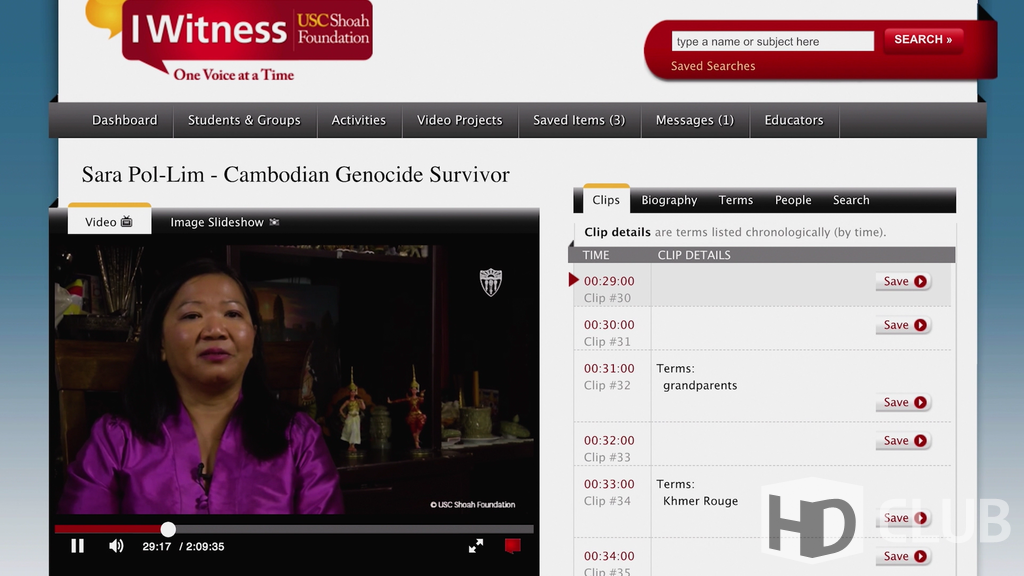
Task: Enter fullscreen mode with expand arrows icon
Action: tap(475, 546)
